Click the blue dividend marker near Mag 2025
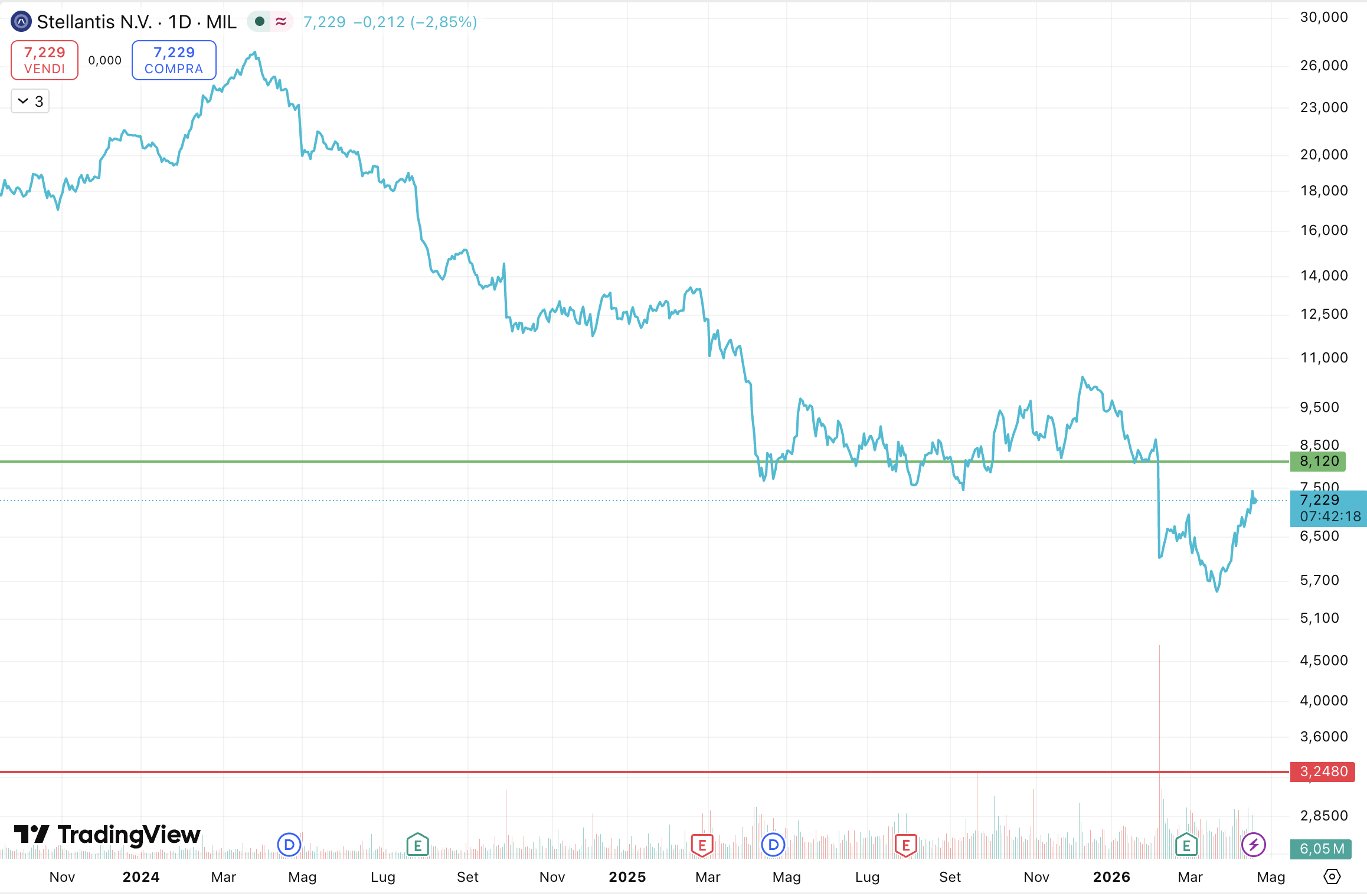This screenshot has width=1367, height=896. pyautogui.click(x=773, y=845)
